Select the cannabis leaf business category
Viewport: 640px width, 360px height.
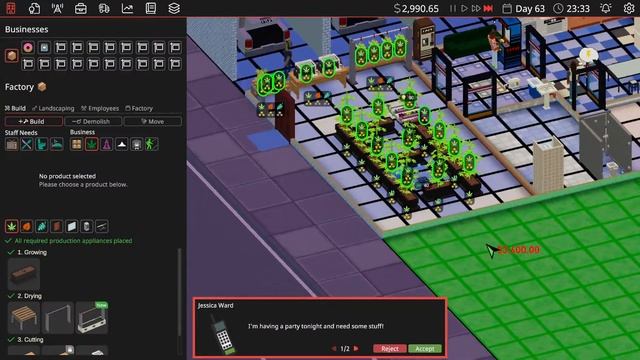tap(91, 144)
